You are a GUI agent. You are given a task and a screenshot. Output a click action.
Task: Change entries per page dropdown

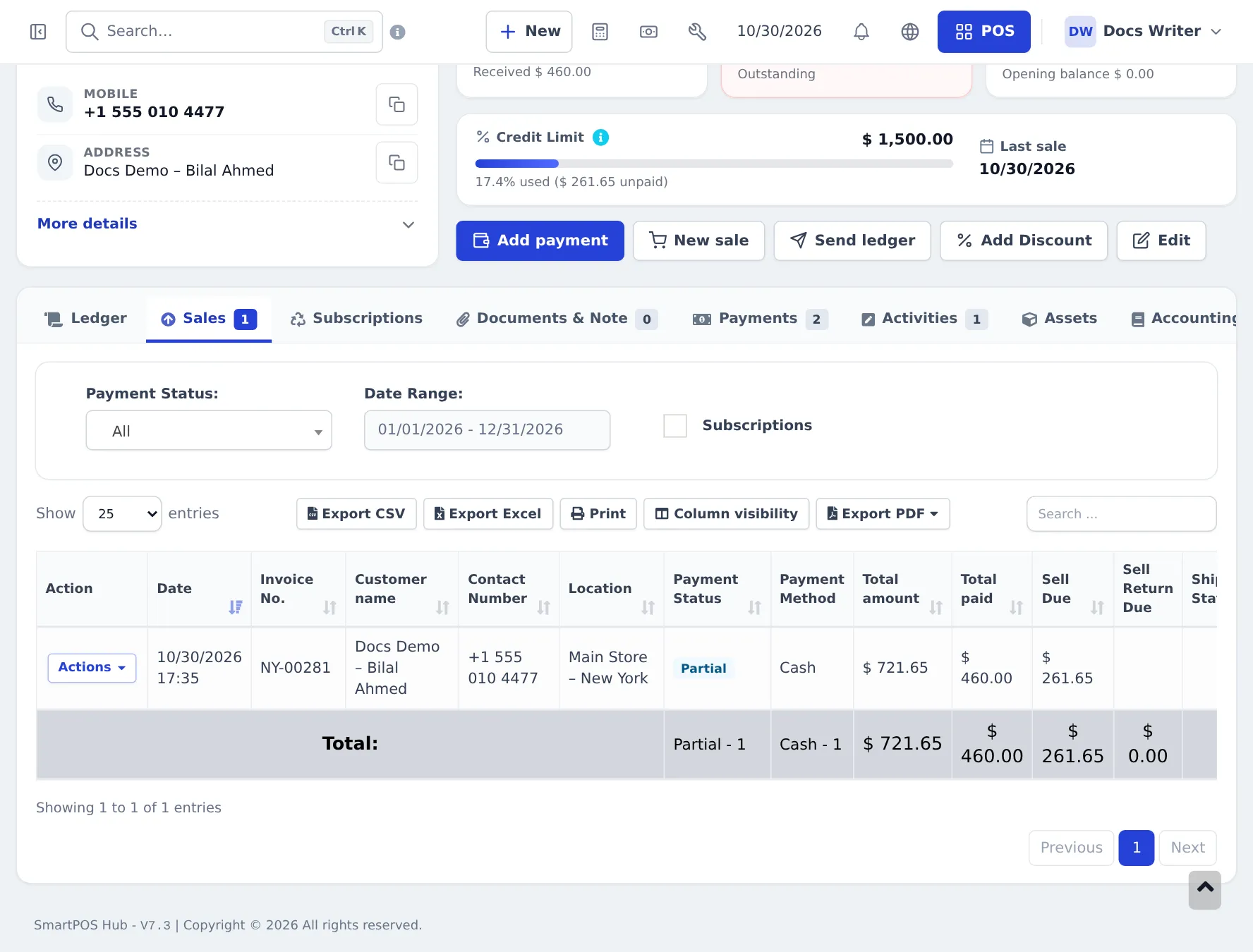pos(122,513)
